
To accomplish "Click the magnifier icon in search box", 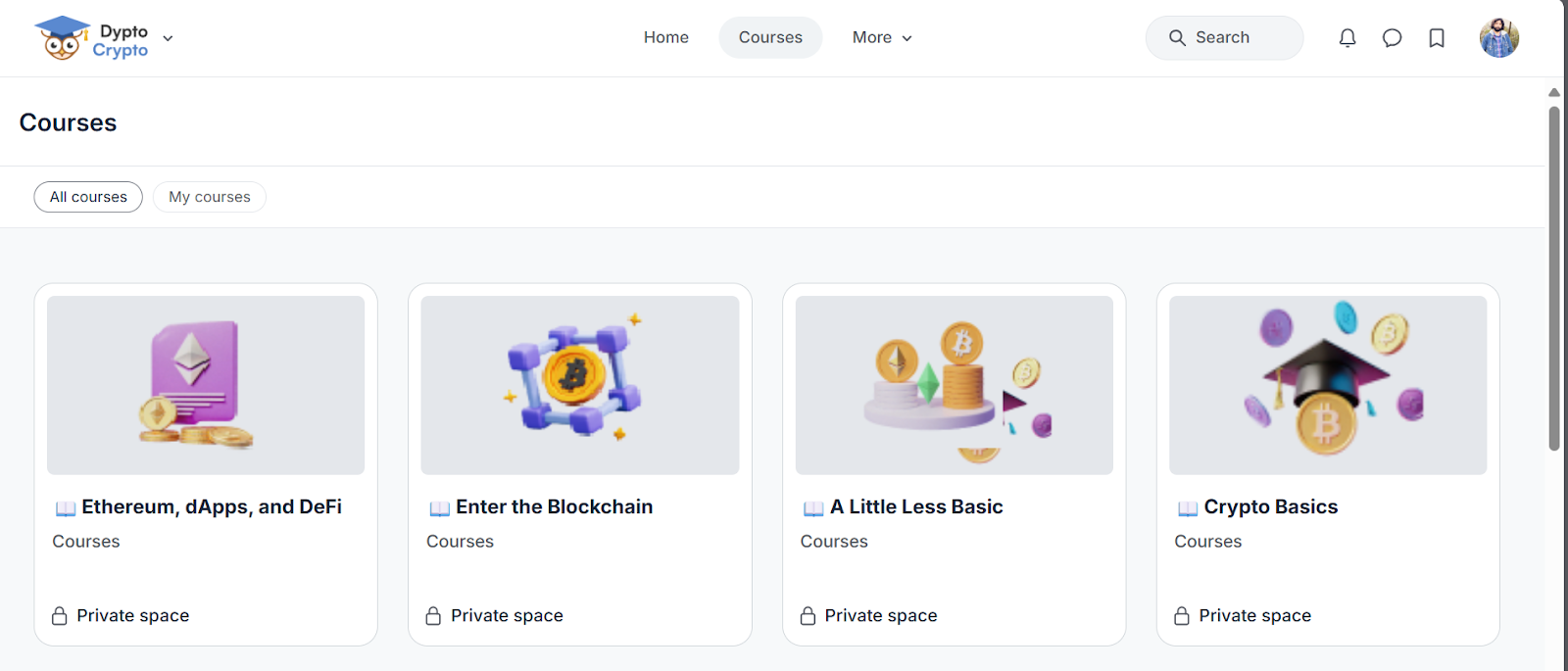I will pos(1177,38).
